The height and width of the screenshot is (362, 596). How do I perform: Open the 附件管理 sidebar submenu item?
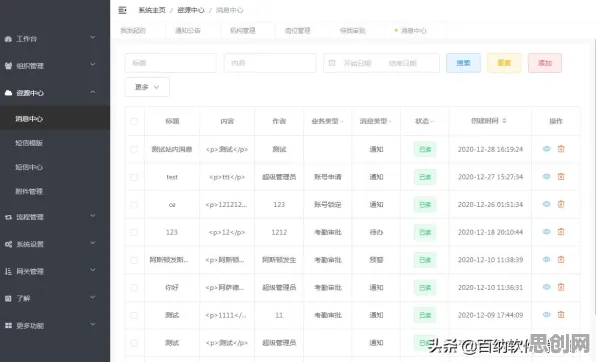pyautogui.click(x=29, y=192)
